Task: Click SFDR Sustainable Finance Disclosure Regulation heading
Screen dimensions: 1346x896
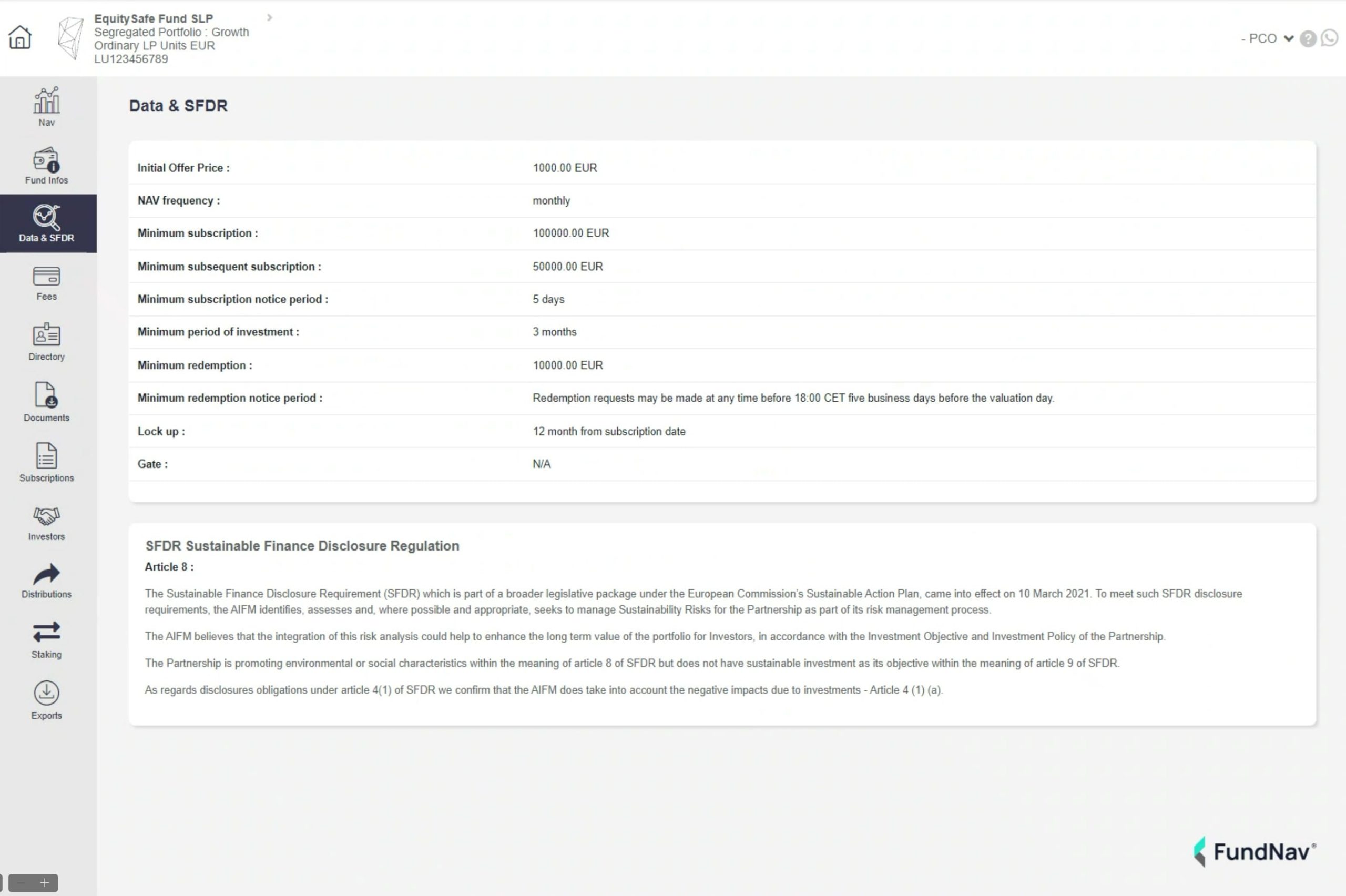Action: point(302,546)
